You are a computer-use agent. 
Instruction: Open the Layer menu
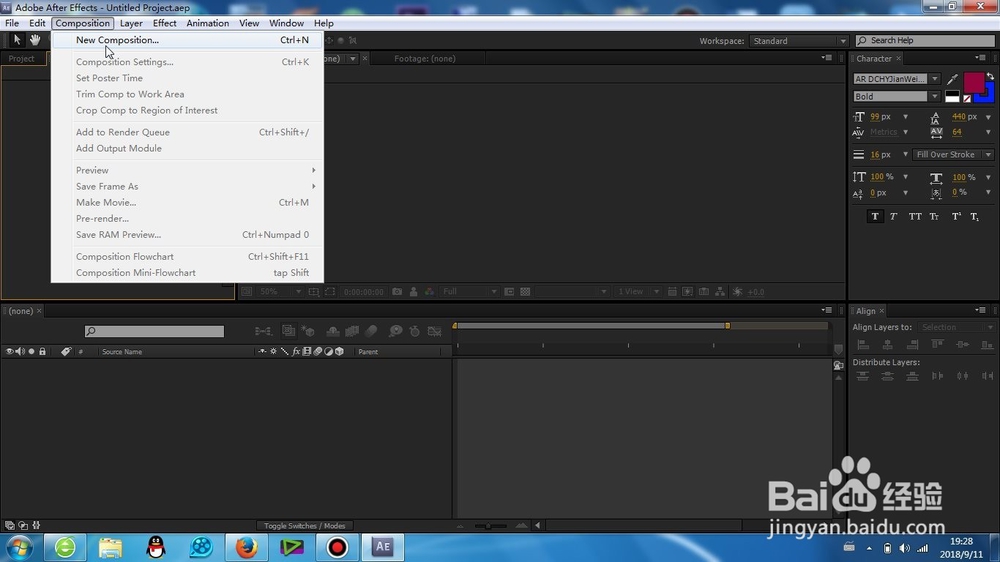(131, 23)
